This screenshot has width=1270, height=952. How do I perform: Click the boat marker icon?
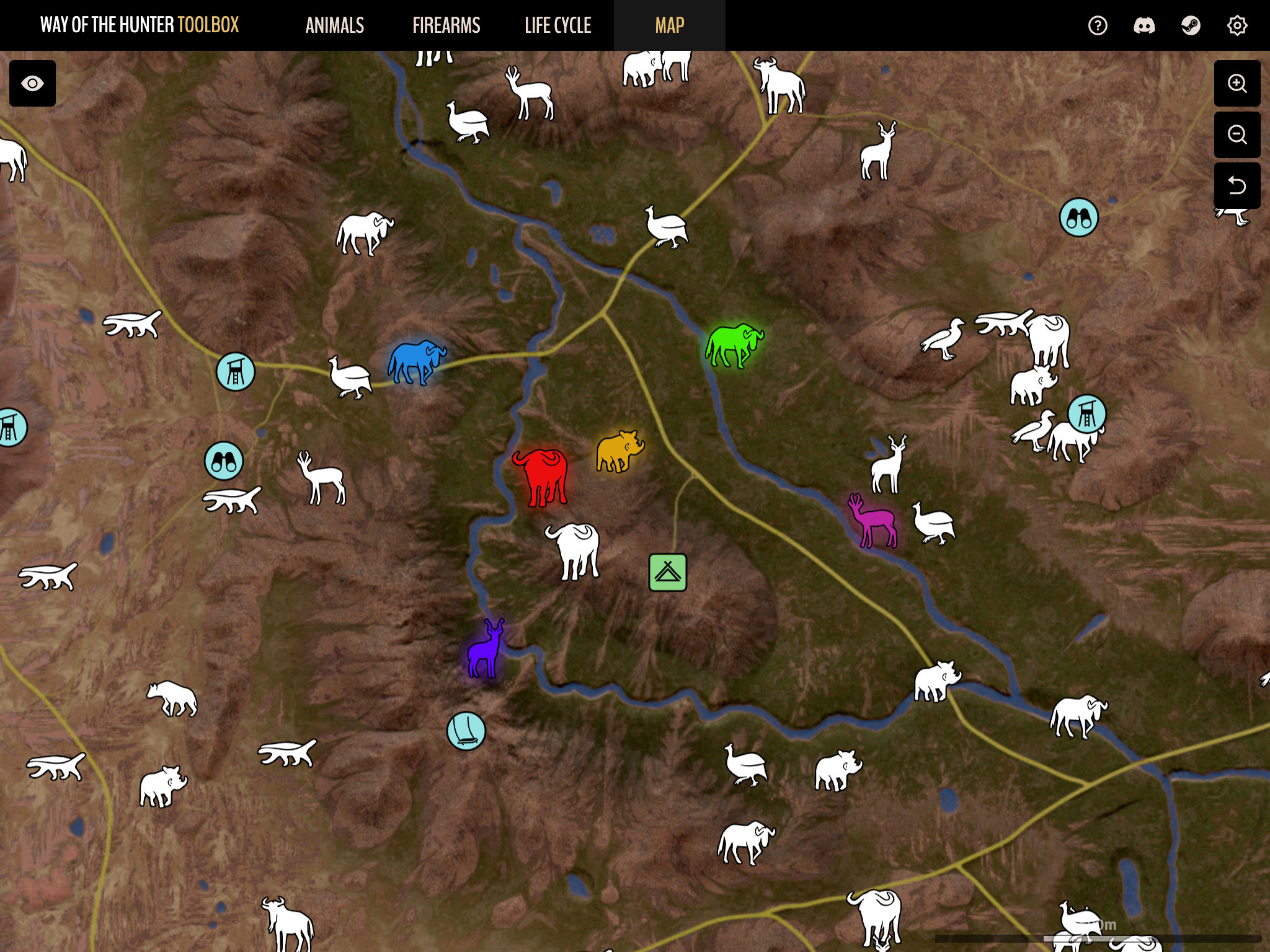466,731
